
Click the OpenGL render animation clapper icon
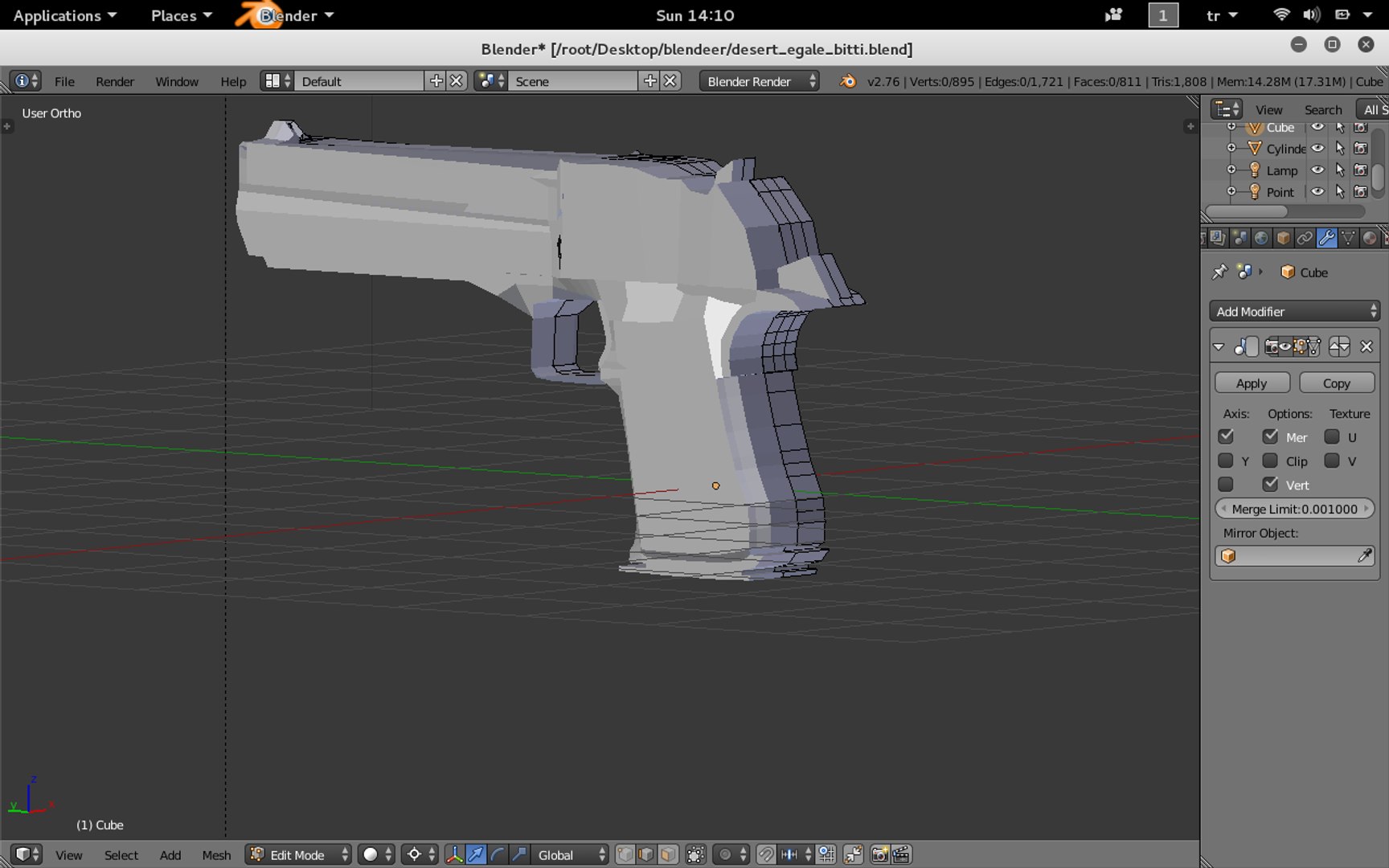tap(901, 854)
